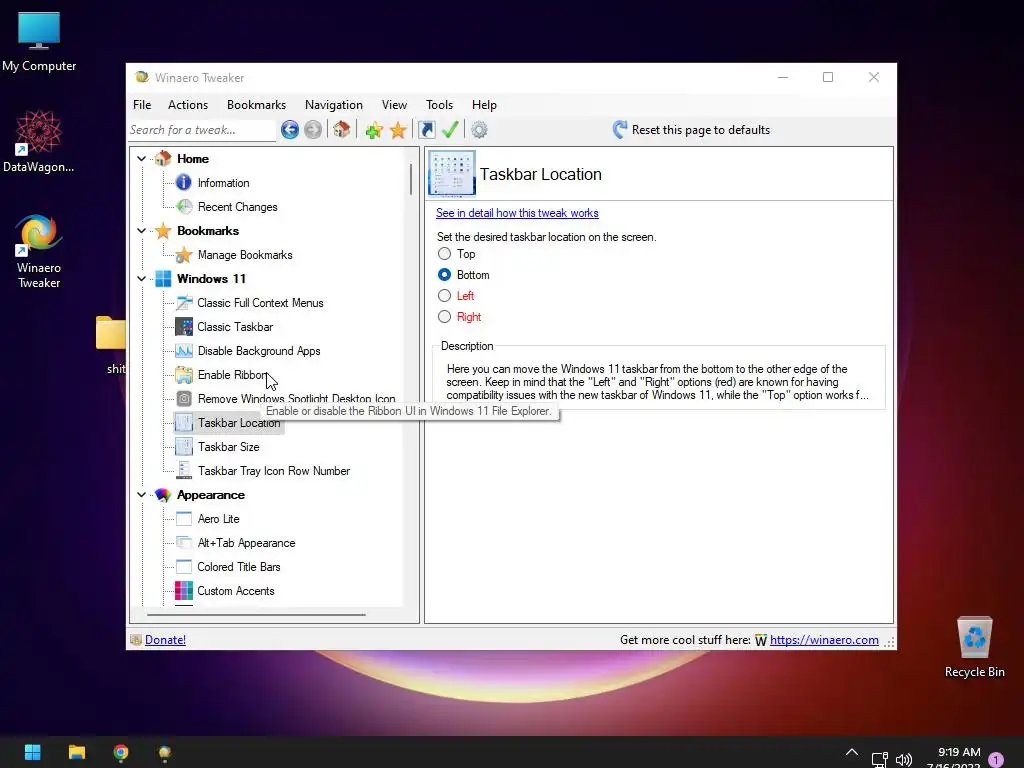Collapse the Windows 11 tree node
Image resolution: width=1024 pixels, height=768 pixels.
pos(142,279)
